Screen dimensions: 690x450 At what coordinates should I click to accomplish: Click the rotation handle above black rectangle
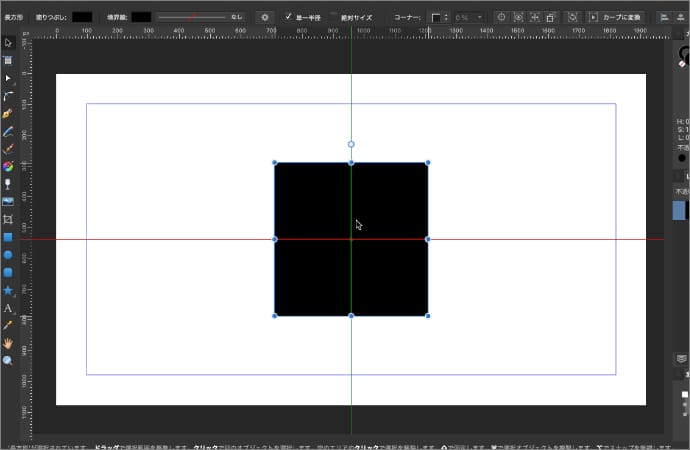point(351,144)
